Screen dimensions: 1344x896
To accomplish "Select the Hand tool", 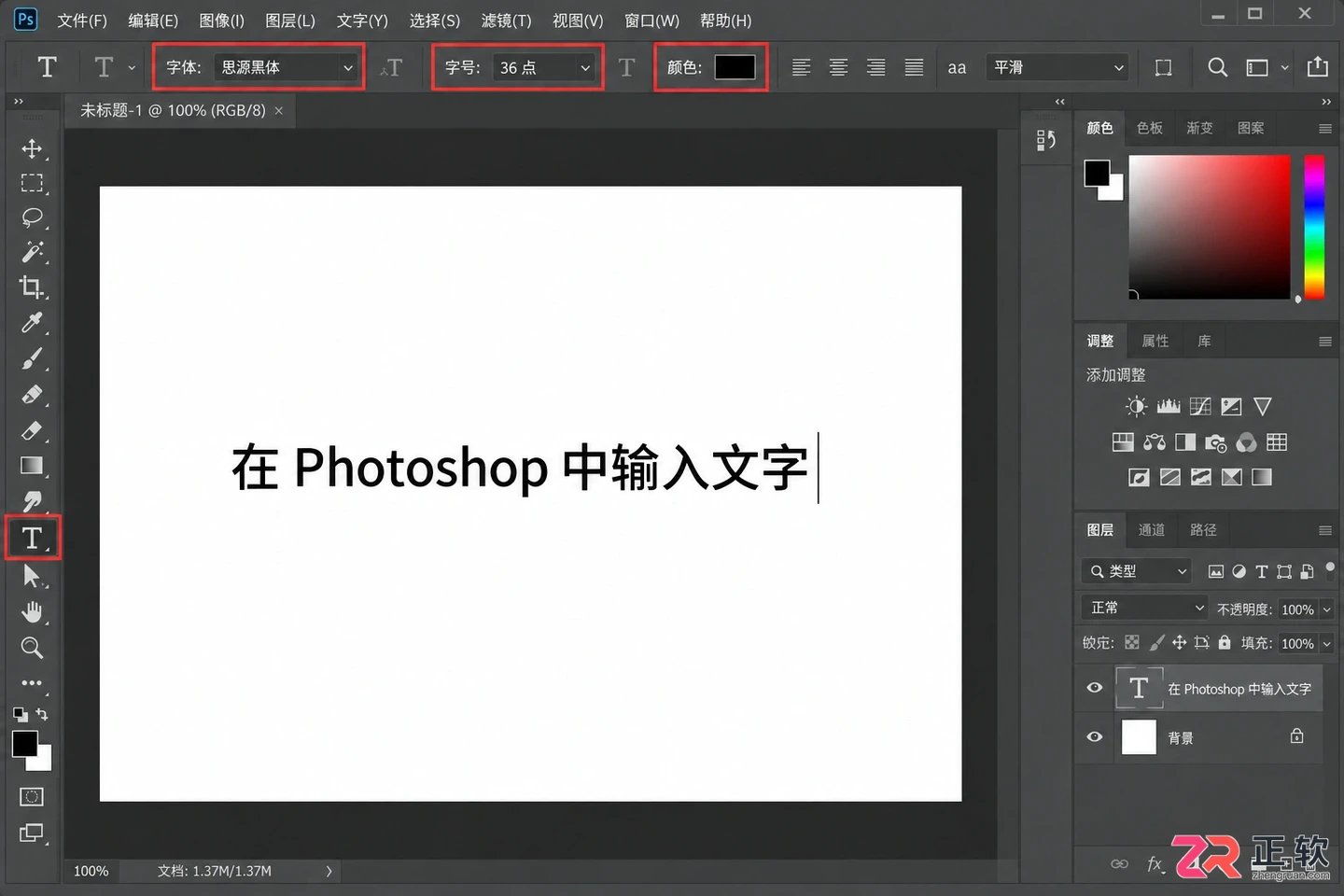I will click(32, 612).
